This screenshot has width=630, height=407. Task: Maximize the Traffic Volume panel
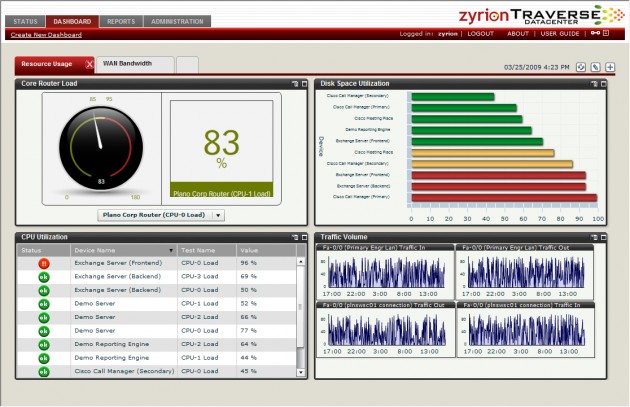(x=605, y=238)
